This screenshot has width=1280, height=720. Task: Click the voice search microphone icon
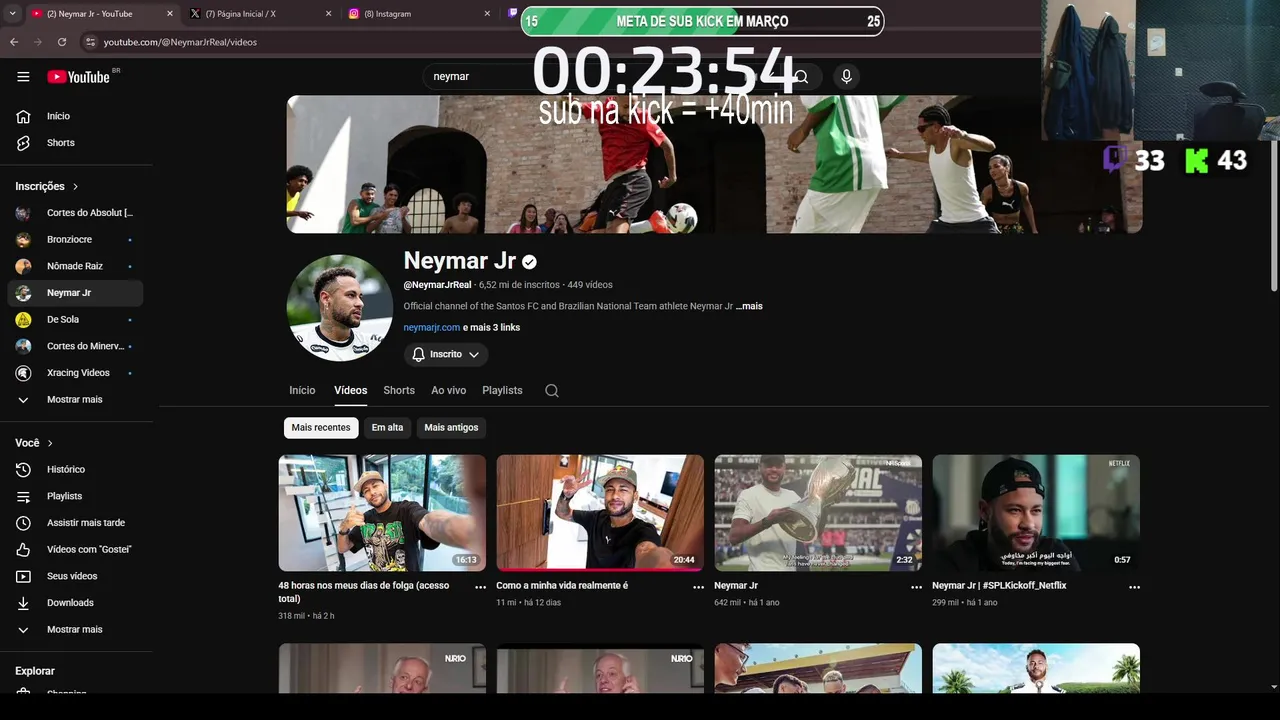pos(846,76)
